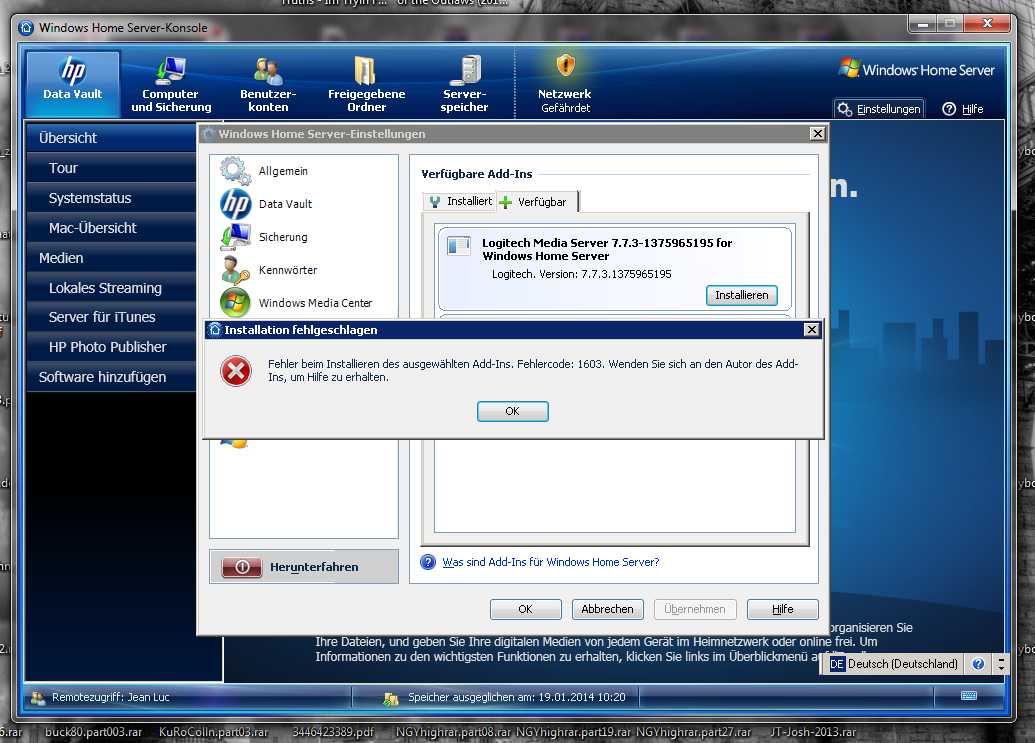Open Serverspeicher storage icon
The image size is (1035, 743).
[x=464, y=84]
